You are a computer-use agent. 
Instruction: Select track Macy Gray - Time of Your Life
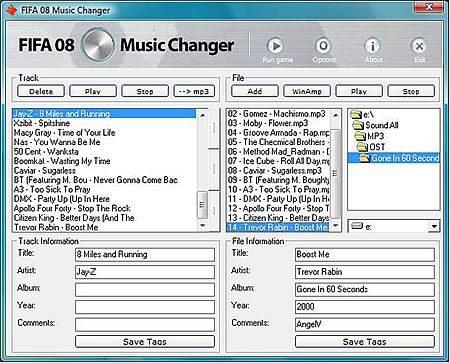click(104, 133)
